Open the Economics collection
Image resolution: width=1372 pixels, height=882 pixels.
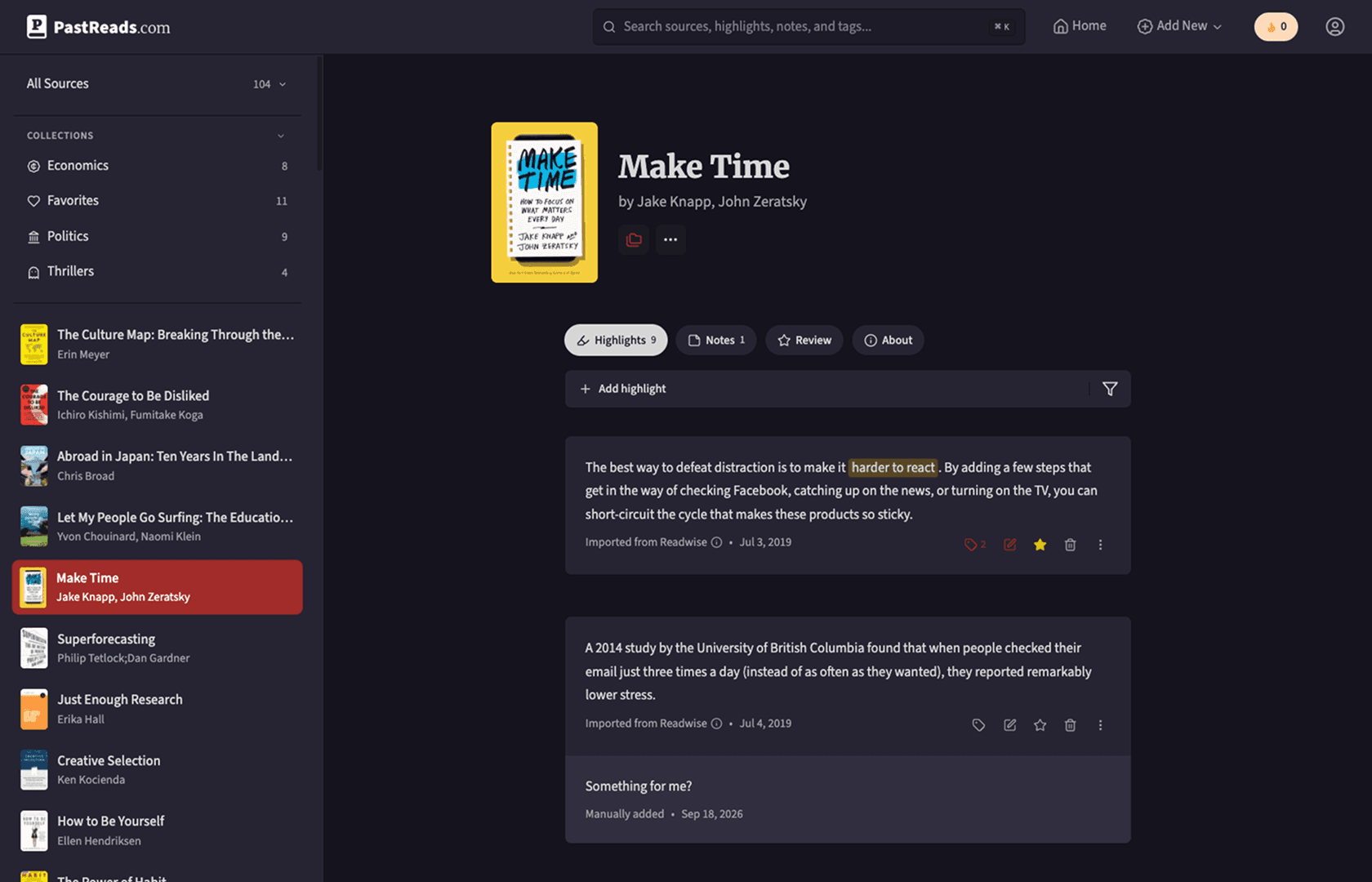157,166
